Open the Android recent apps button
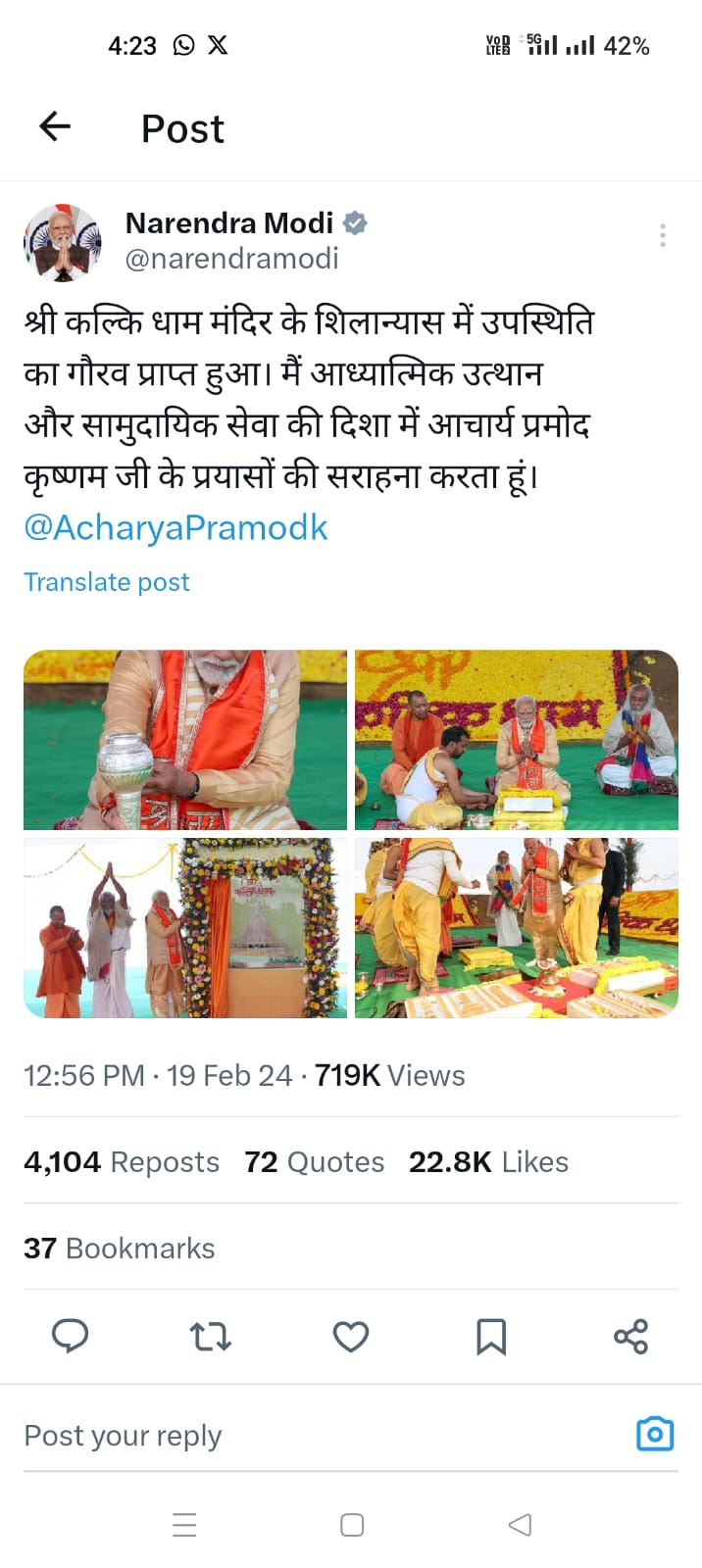 pyautogui.click(x=184, y=1525)
